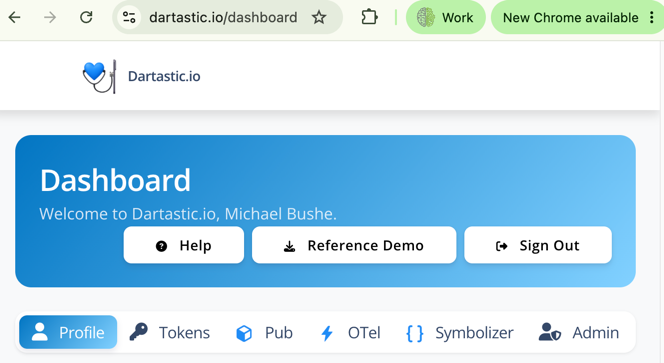The height and width of the screenshot is (363, 664).
Task: Click the Welcome to Dartastic.io, Michael Bushe text
Action: coord(188,214)
